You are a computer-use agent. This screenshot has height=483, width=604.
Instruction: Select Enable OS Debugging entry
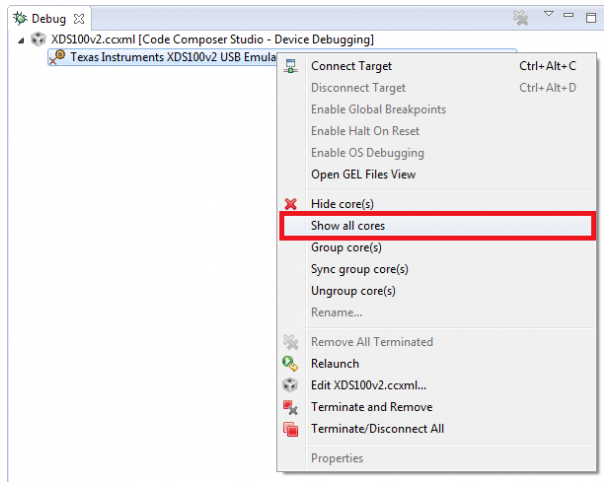pos(438,153)
